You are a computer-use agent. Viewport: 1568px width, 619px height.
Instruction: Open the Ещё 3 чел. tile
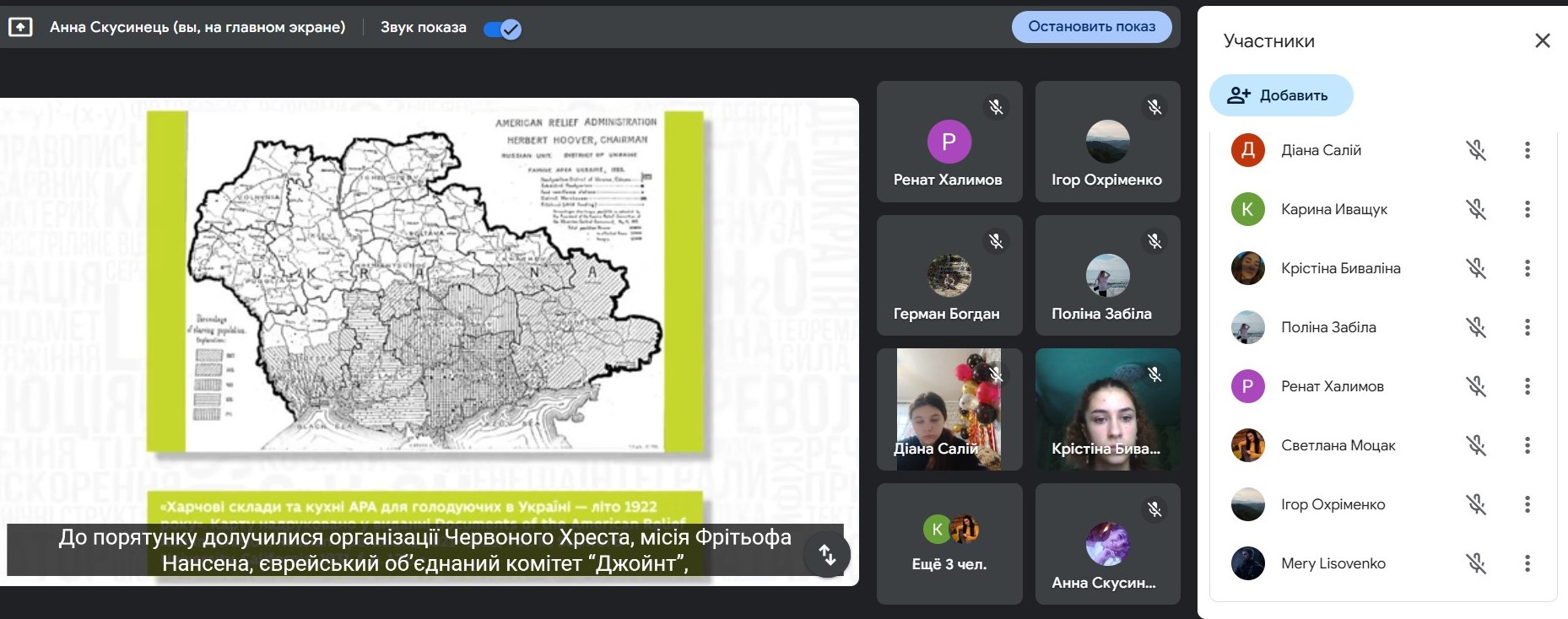click(x=949, y=544)
